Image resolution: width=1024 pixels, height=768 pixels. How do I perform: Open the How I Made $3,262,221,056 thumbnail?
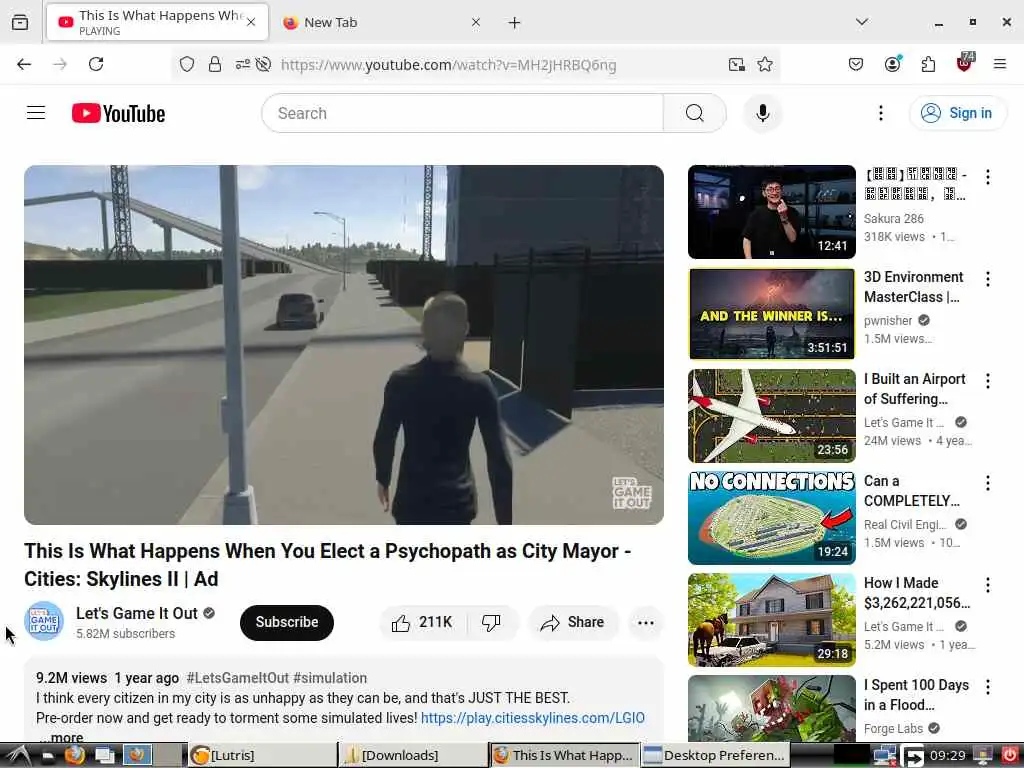(x=771, y=620)
